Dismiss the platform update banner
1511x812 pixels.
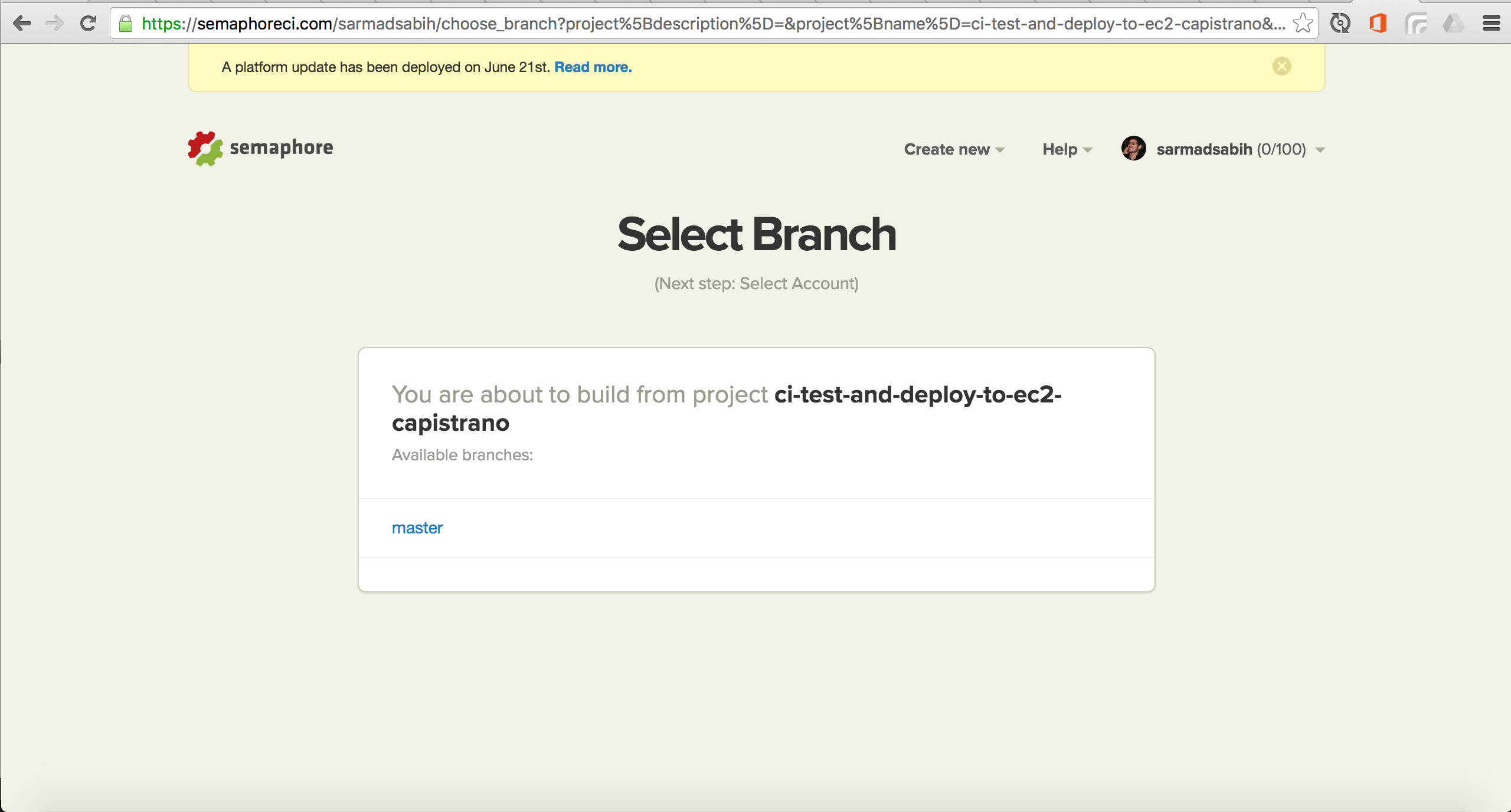coord(1281,66)
